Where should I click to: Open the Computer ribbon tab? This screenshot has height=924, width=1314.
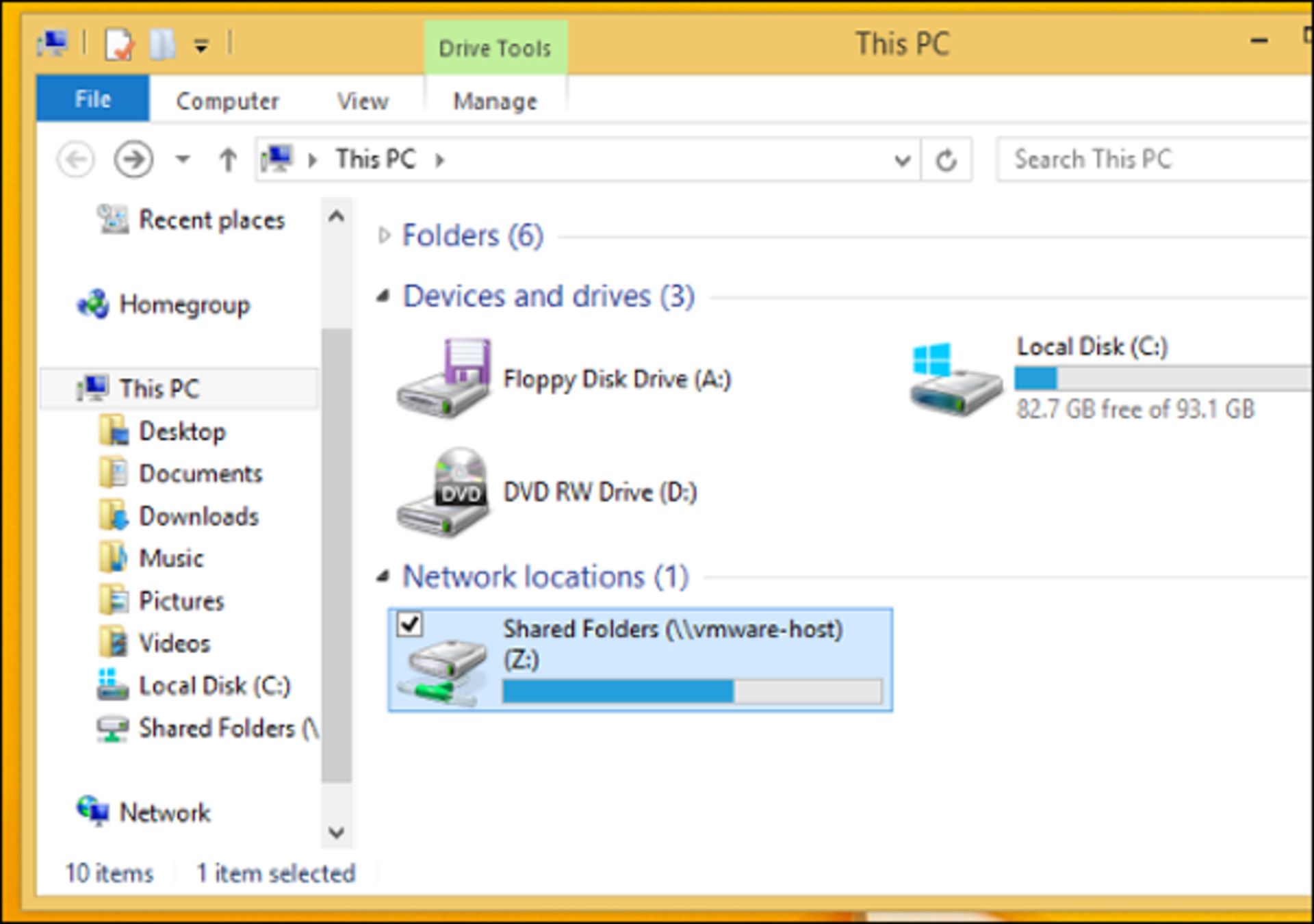pos(227,101)
